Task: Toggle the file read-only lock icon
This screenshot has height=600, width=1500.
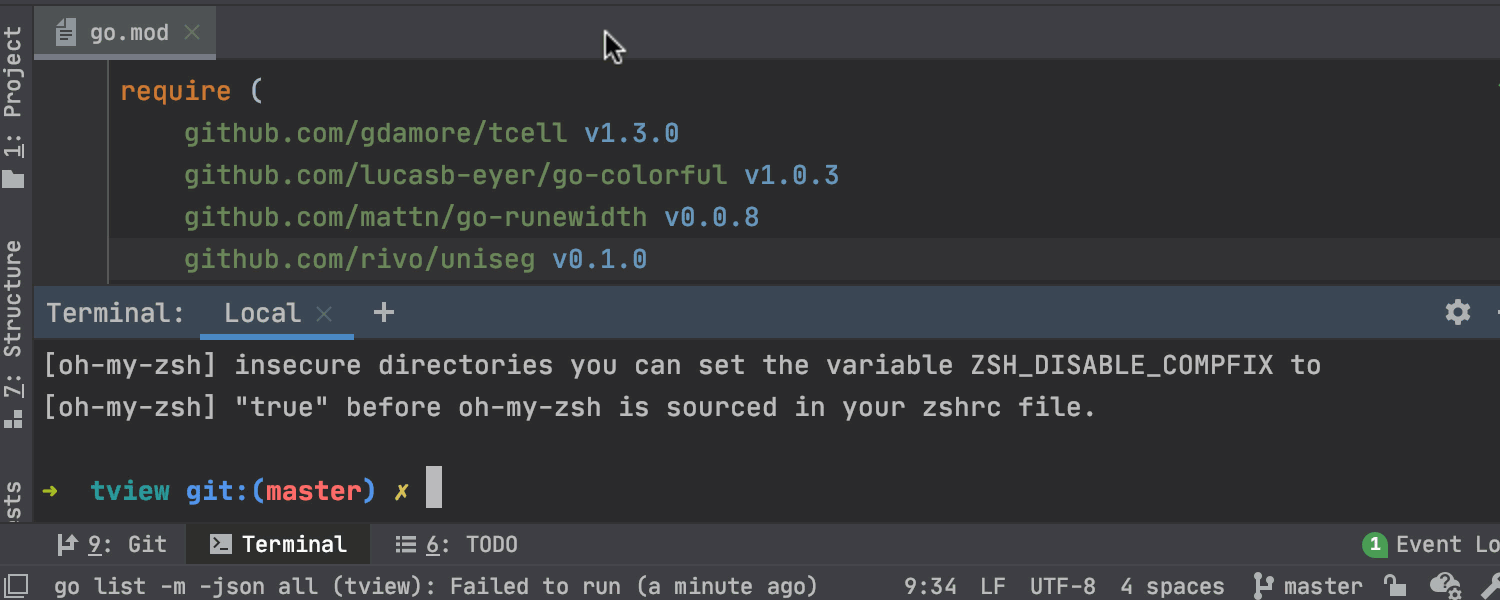Action: click(1395, 586)
